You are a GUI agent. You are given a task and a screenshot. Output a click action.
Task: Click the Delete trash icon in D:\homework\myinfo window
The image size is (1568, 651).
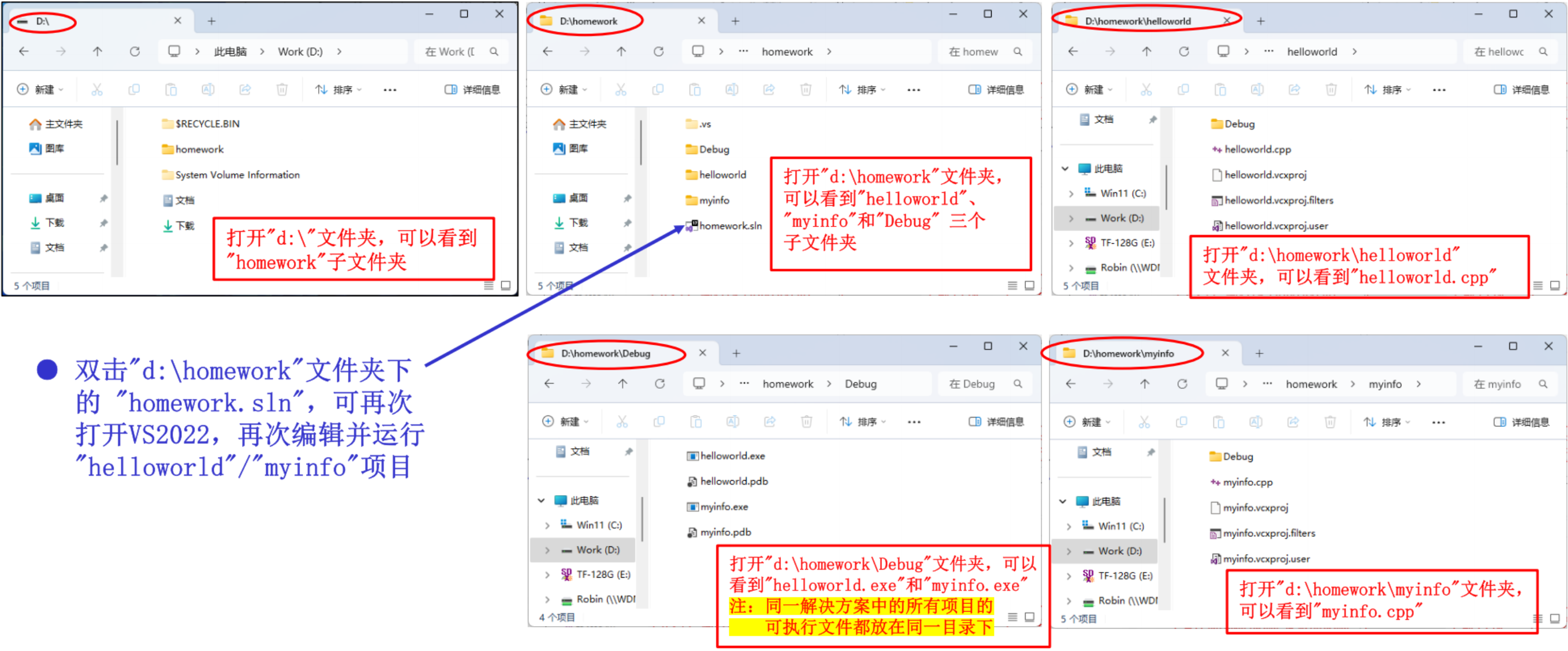coord(1330,422)
